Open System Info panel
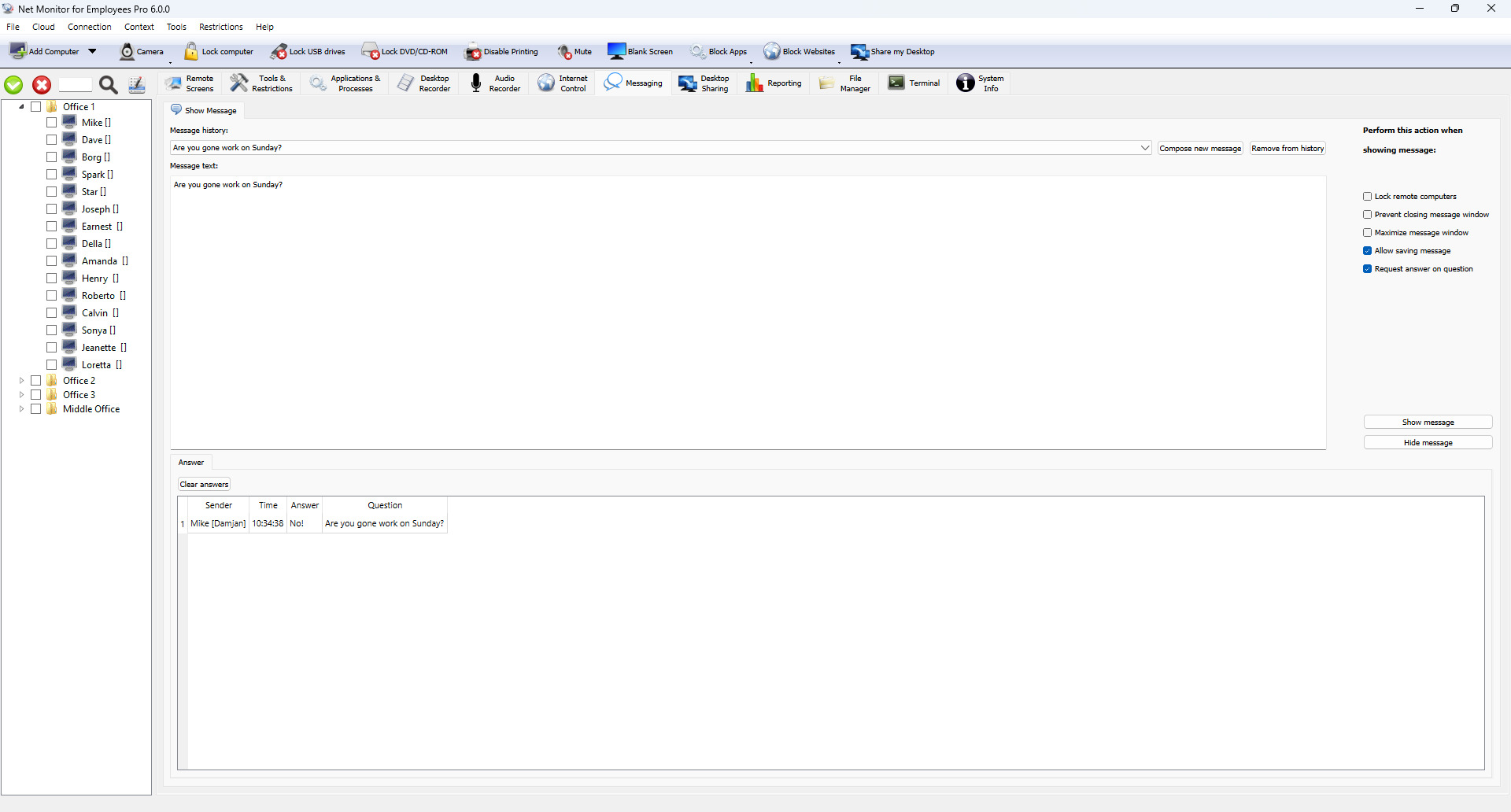The height and width of the screenshot is (812, 1511). click(966, 83)
